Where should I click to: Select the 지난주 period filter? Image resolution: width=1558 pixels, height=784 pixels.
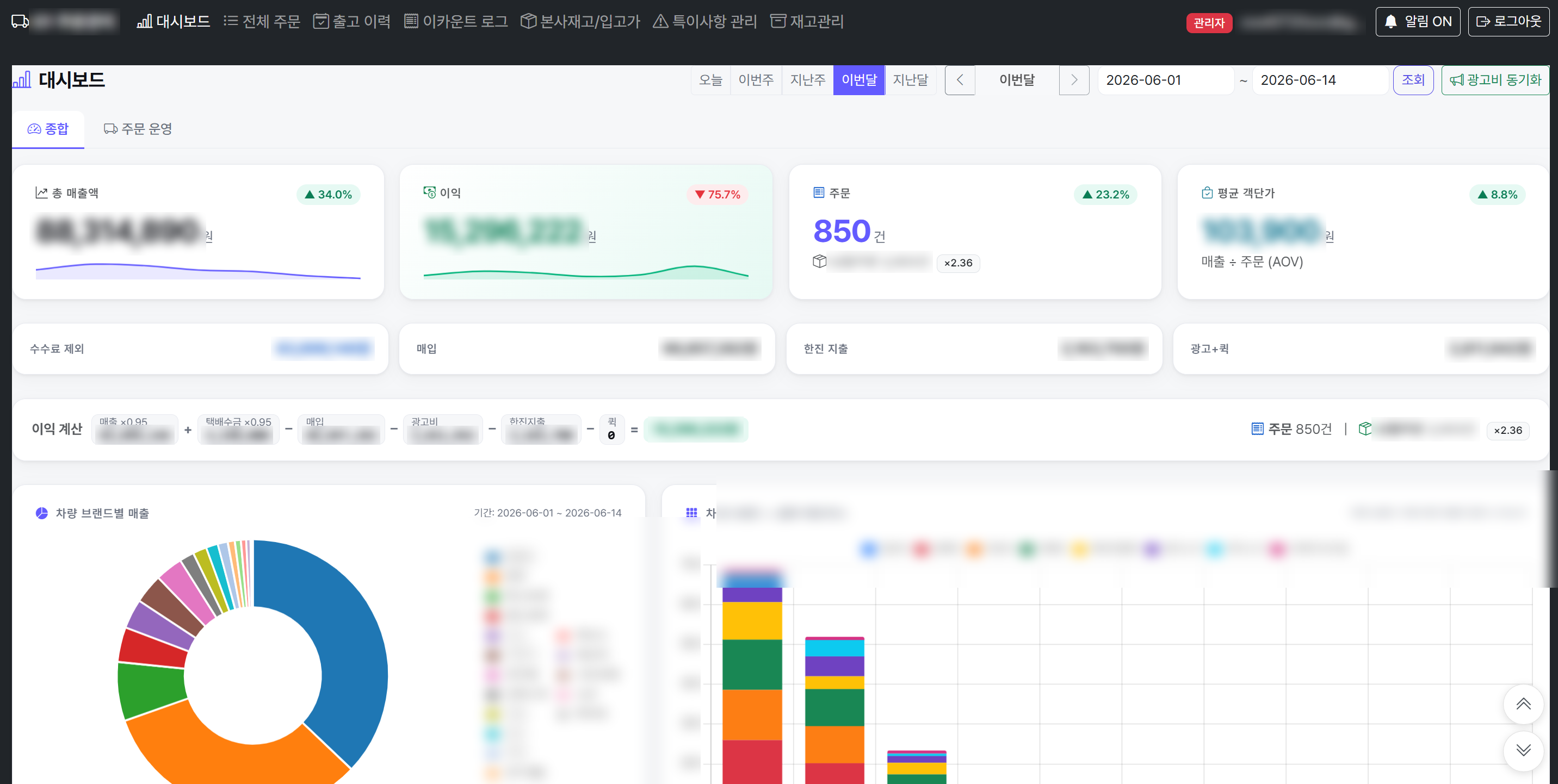click(807, 80)
